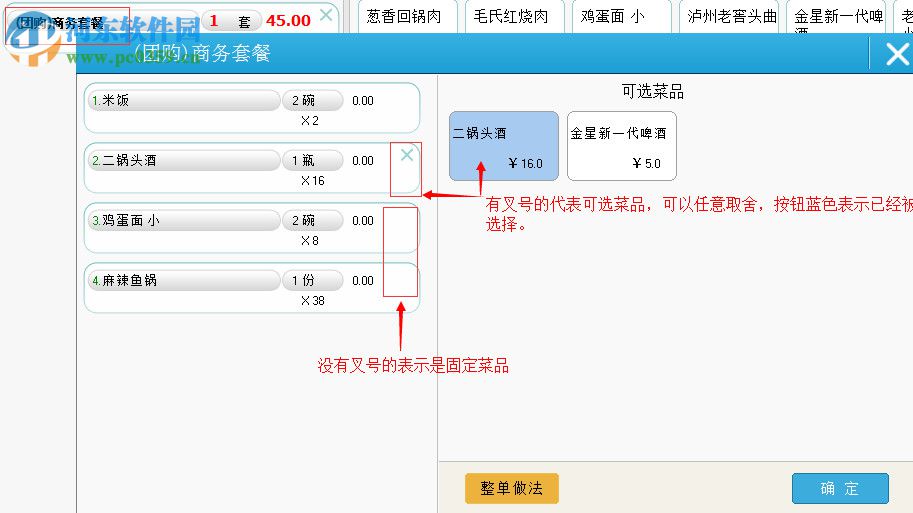Select the 二锅头酒 ¥16.0 option card
The image size is (913, 513).
point(504,146)
